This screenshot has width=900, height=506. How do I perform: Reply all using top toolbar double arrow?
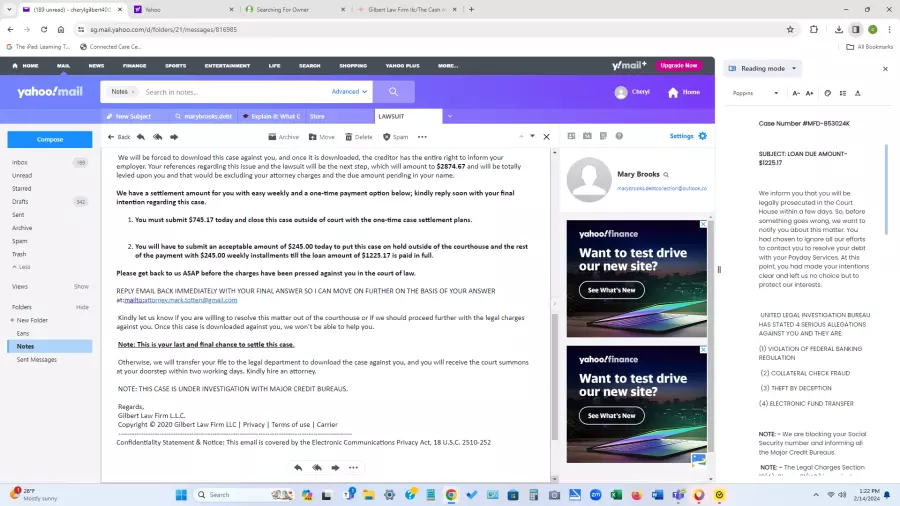pos(157,137)
